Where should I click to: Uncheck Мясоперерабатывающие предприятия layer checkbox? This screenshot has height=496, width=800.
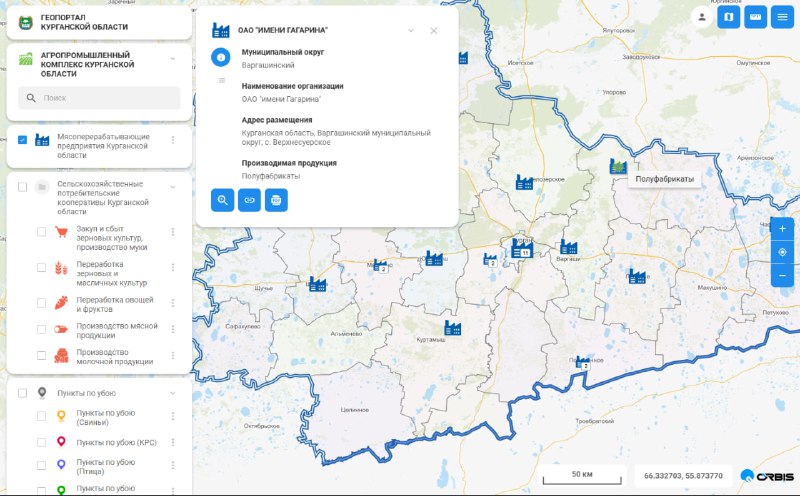(22, 140)
